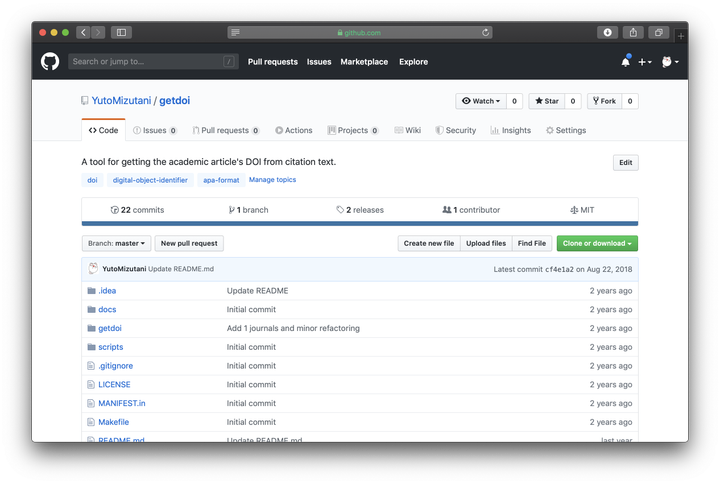The image size is (720, 484).
Task: View the 1 contributor
Action: click(471, 210)
